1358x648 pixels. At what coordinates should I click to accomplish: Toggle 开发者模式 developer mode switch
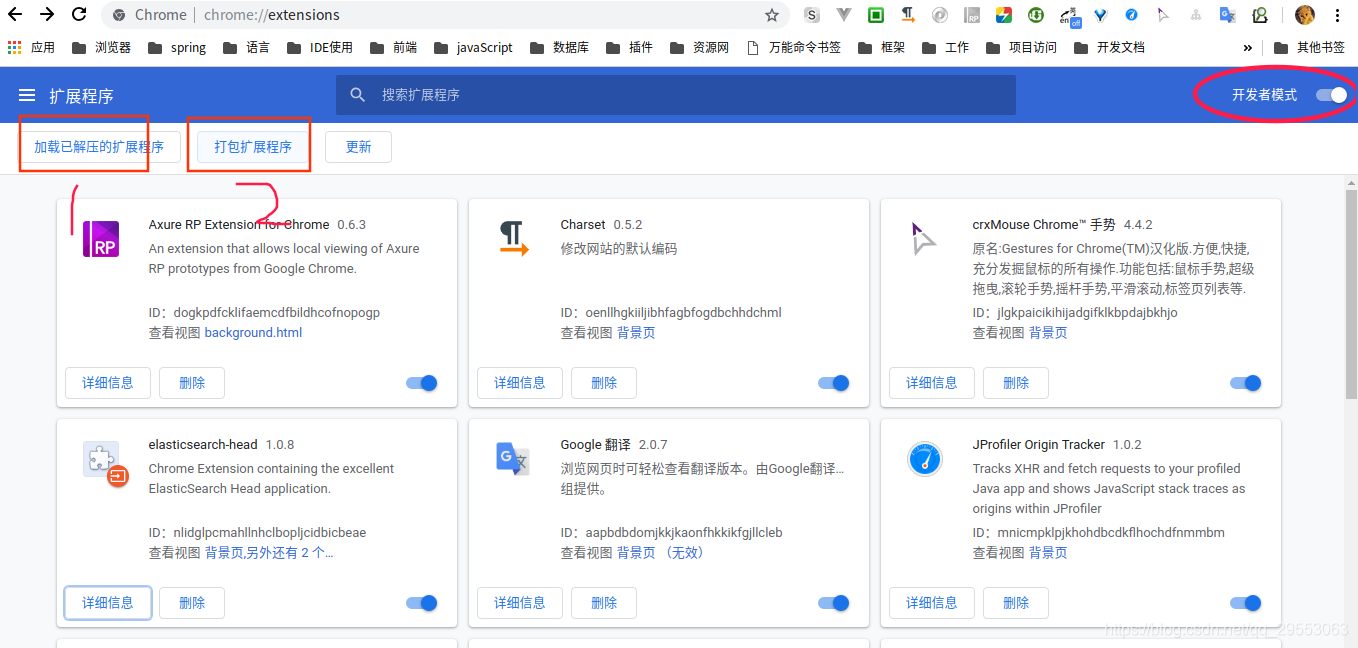[1331, 95]
